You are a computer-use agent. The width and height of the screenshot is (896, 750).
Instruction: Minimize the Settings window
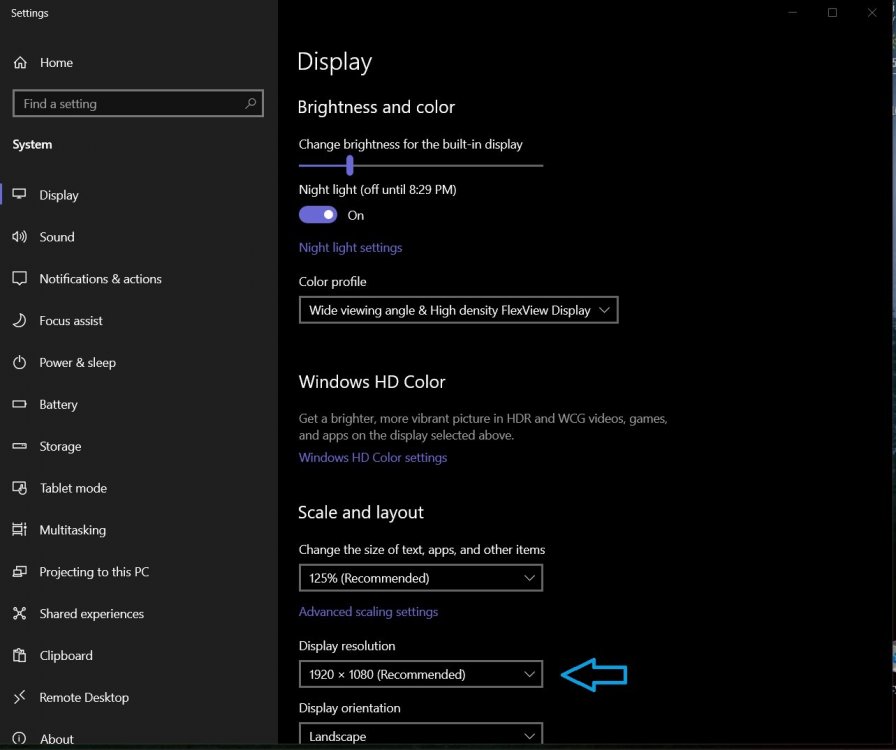coord(793,13)
